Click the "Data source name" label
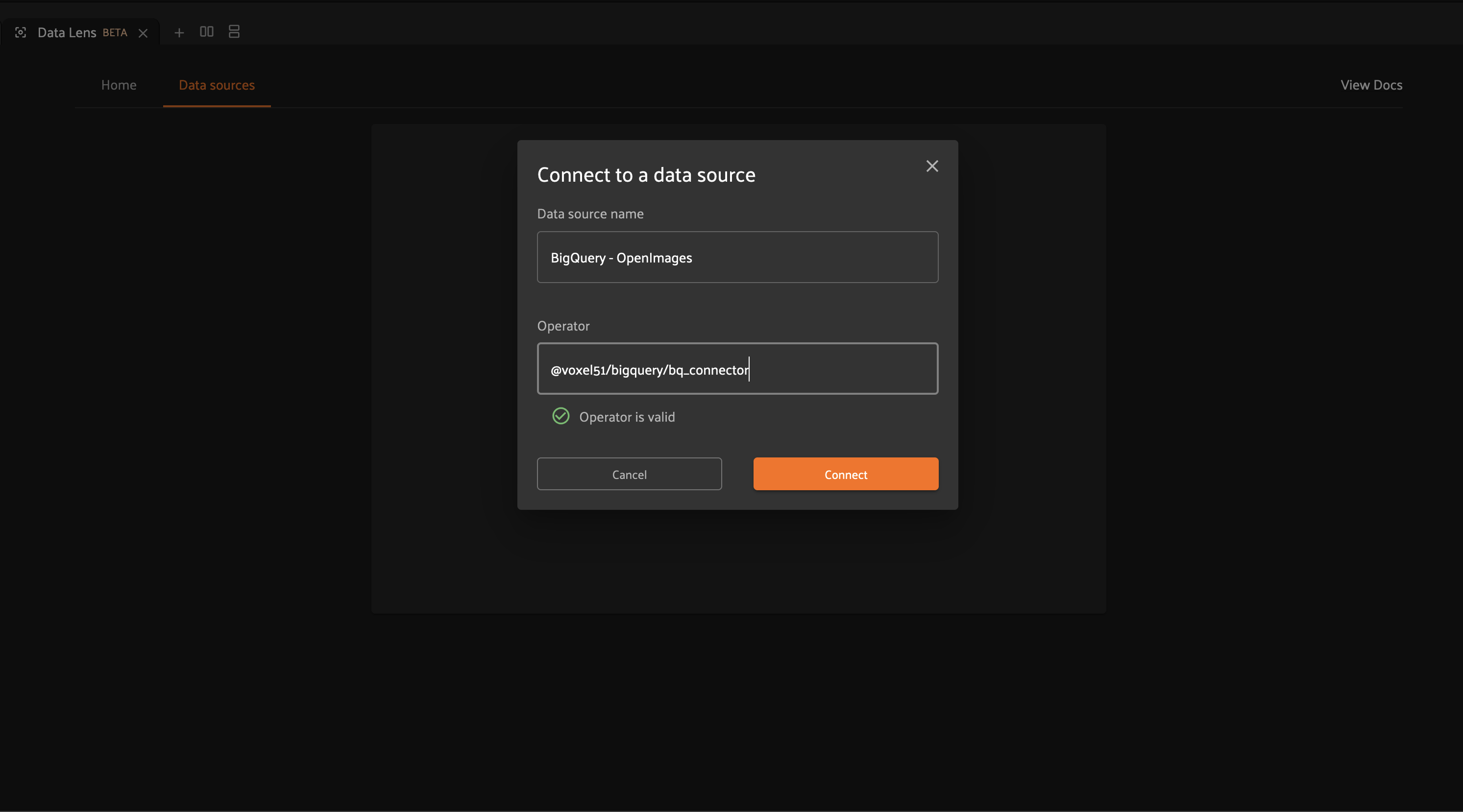 [590, 214]
